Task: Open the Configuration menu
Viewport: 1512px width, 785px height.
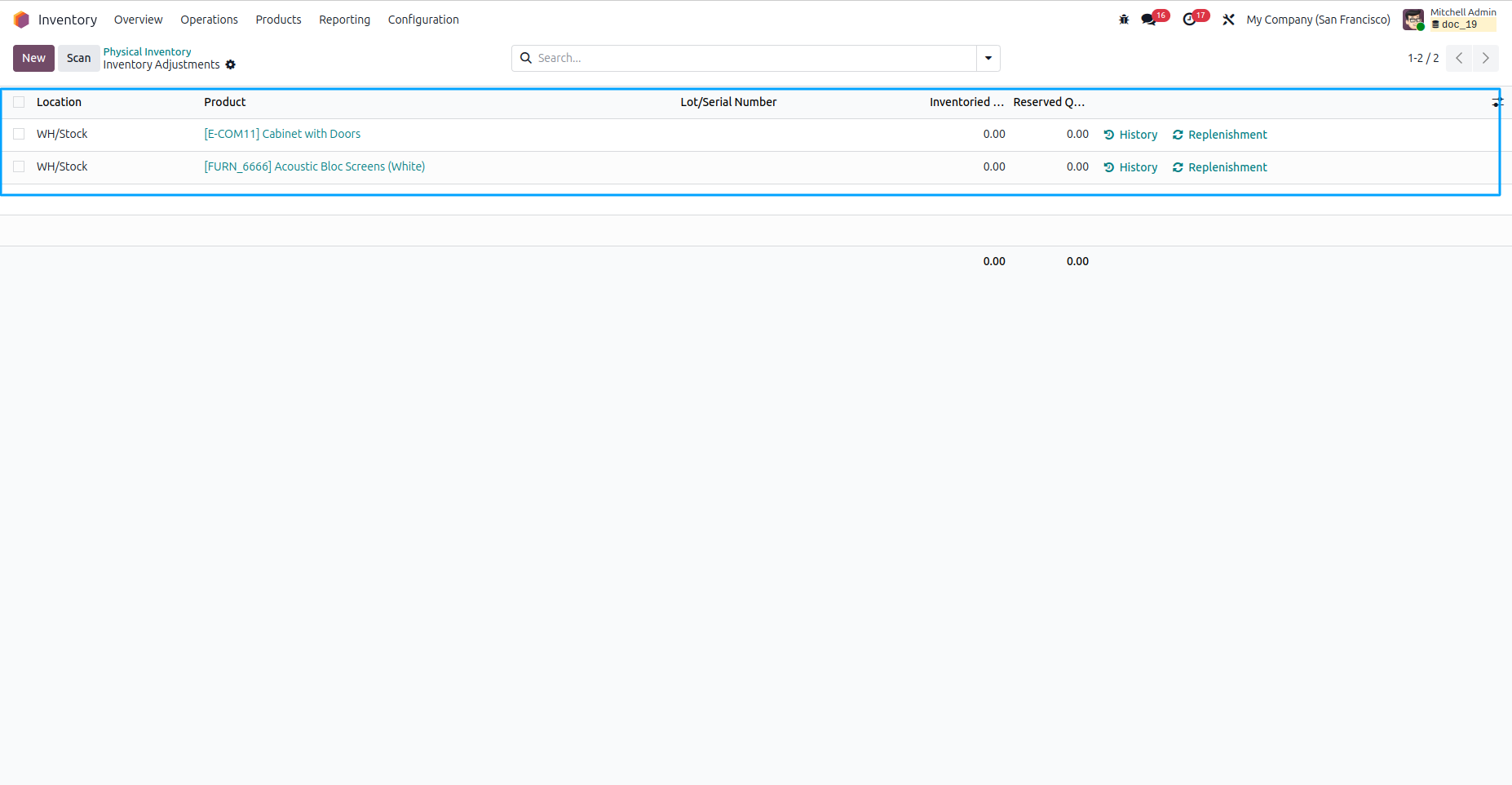Action: [x=423, y=20]
